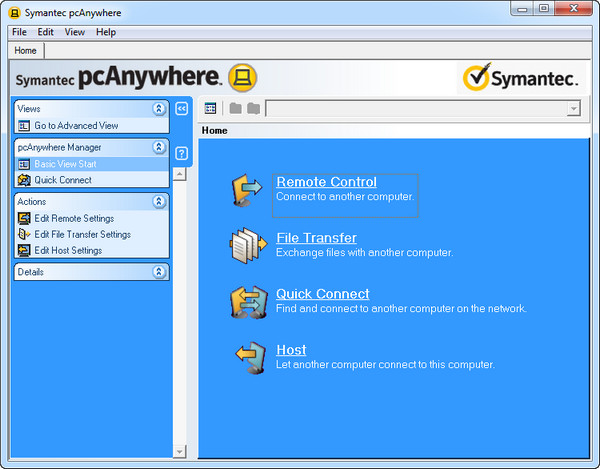This screenshot has width=600, height=469.
Task: Collapse the left panel with double-arrow button
Action: click(x=181, y=109)
